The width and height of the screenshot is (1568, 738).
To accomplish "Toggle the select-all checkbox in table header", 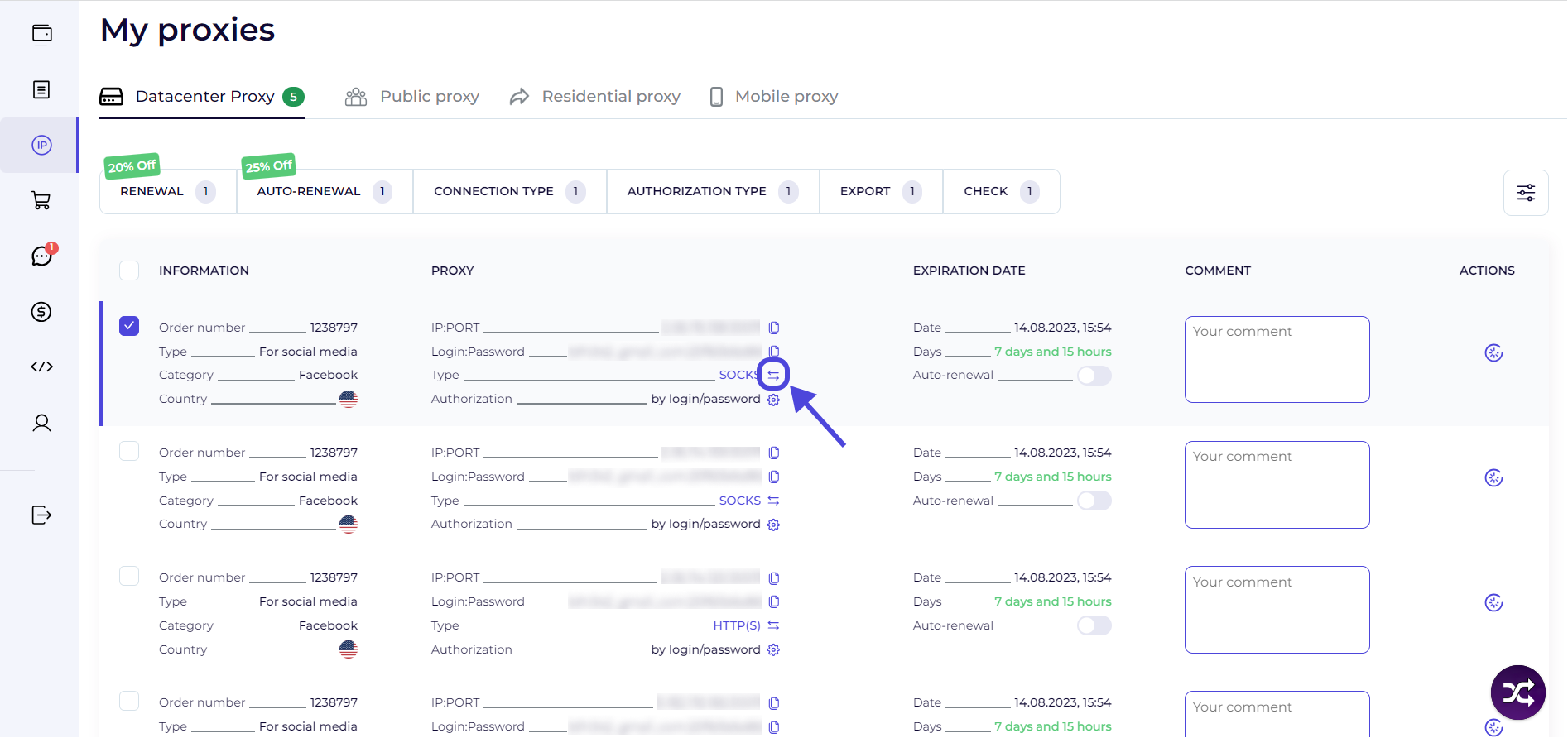I will pos(129,271).
